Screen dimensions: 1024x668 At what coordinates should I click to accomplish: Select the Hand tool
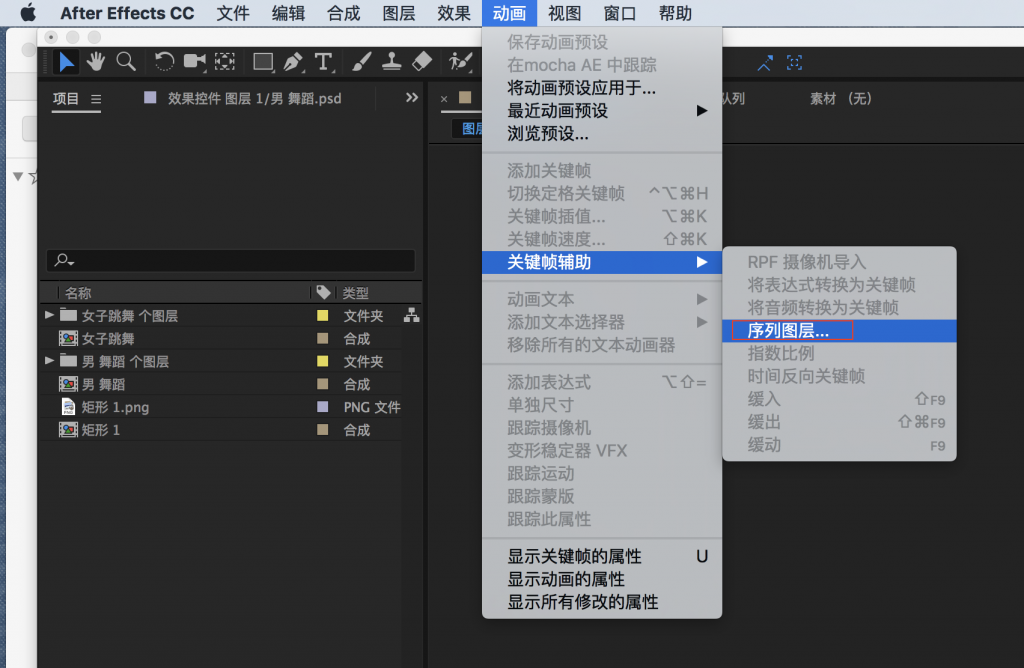[x=96, y=62]
